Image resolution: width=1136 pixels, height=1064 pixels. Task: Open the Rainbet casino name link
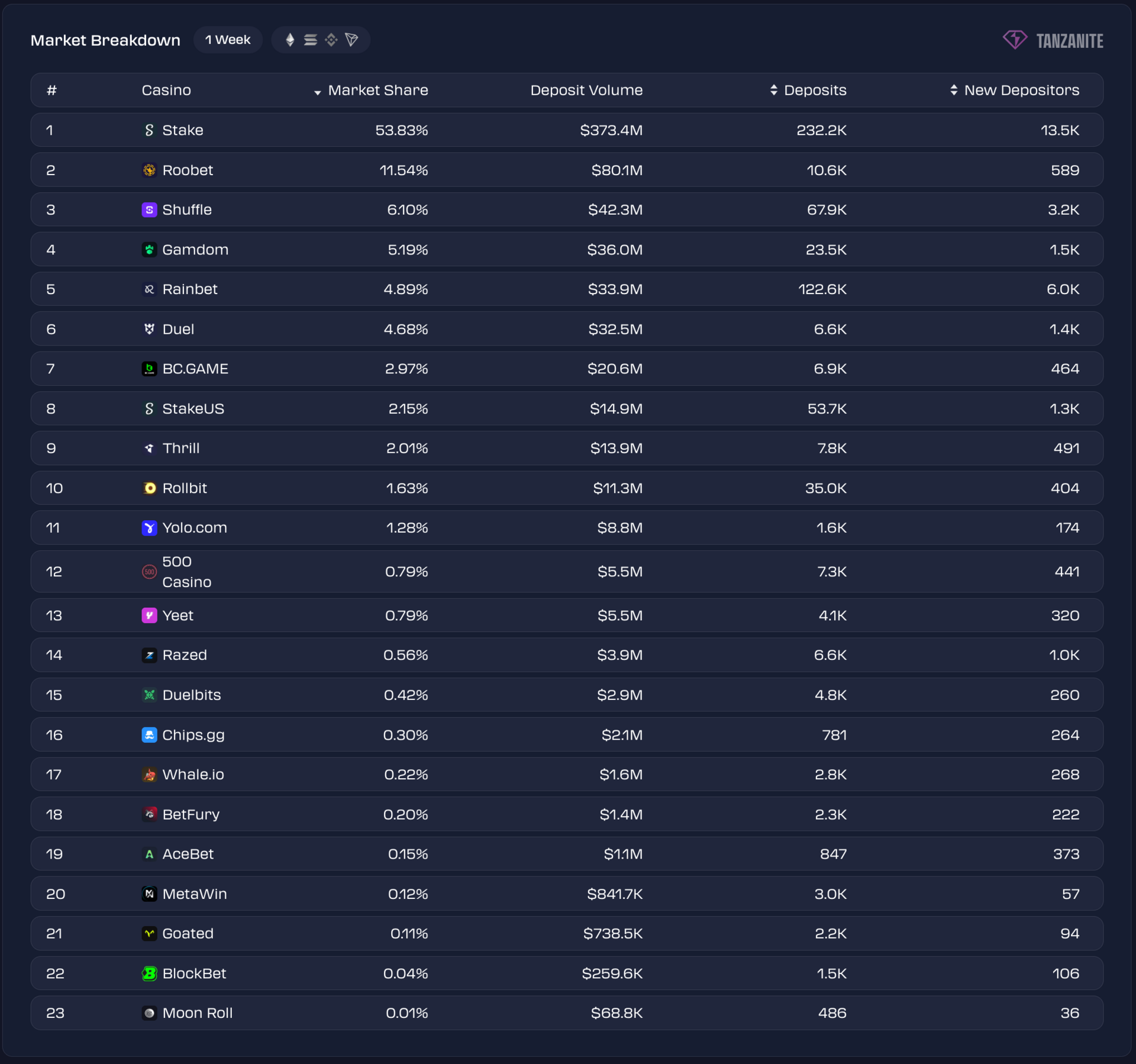pyautogui.click(x=189, y=289)
